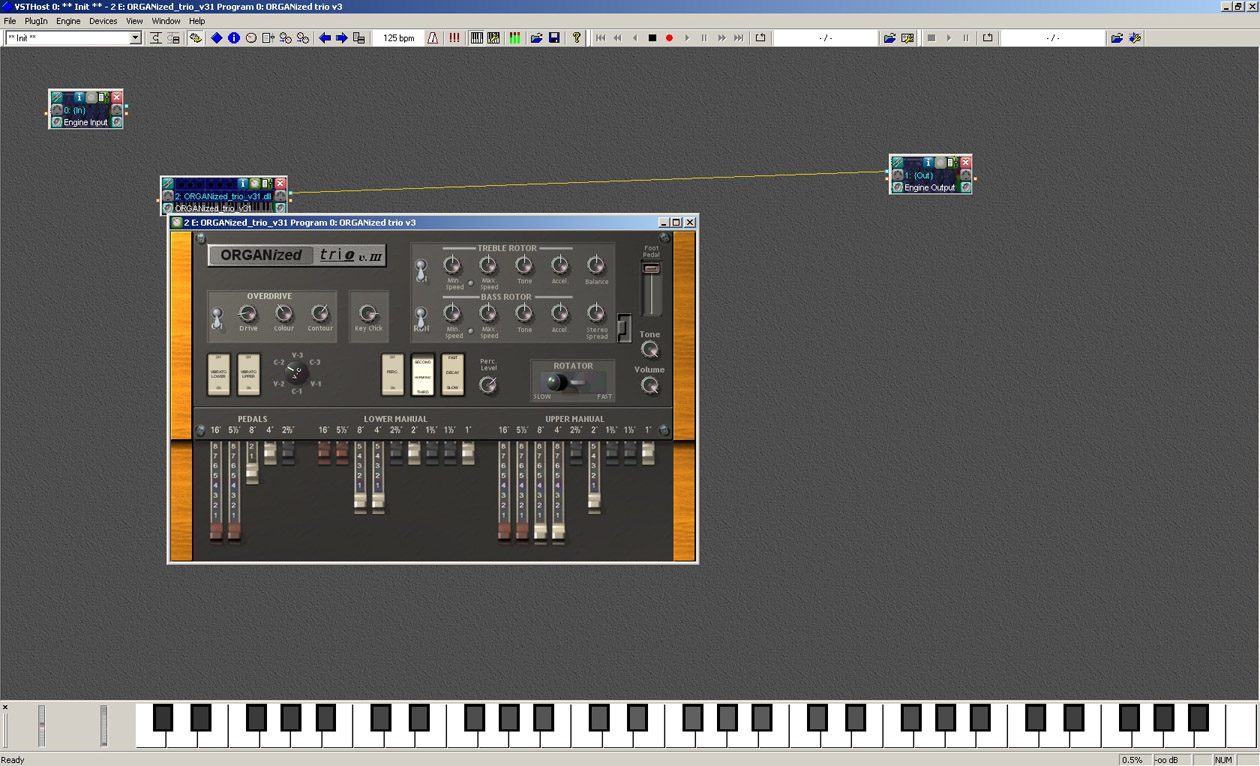The width and height of the screenshot is (1260, 766).
Task: Click the Overdrive Colour knob
Action: point(284,313)
